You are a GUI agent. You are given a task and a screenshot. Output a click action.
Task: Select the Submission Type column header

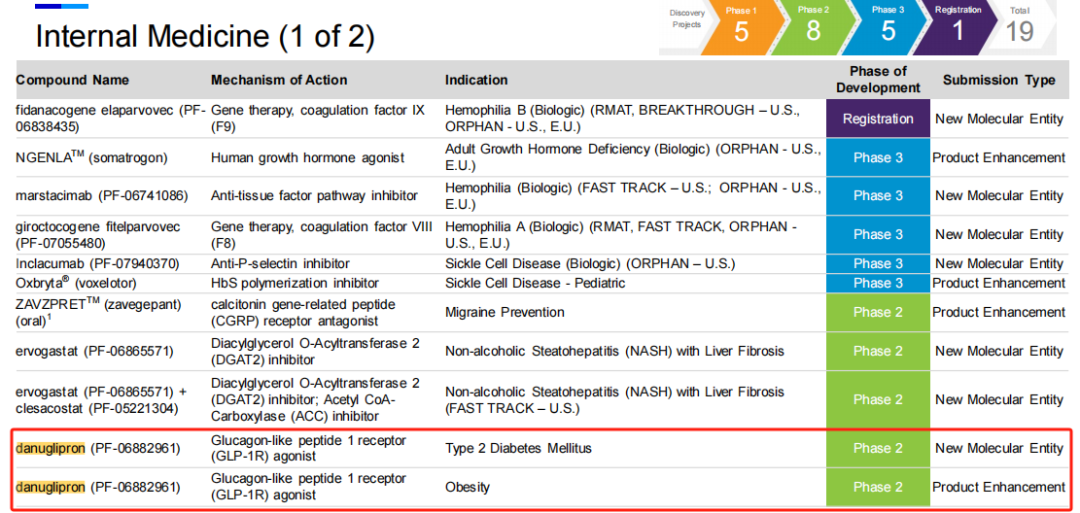pos(998,80)
